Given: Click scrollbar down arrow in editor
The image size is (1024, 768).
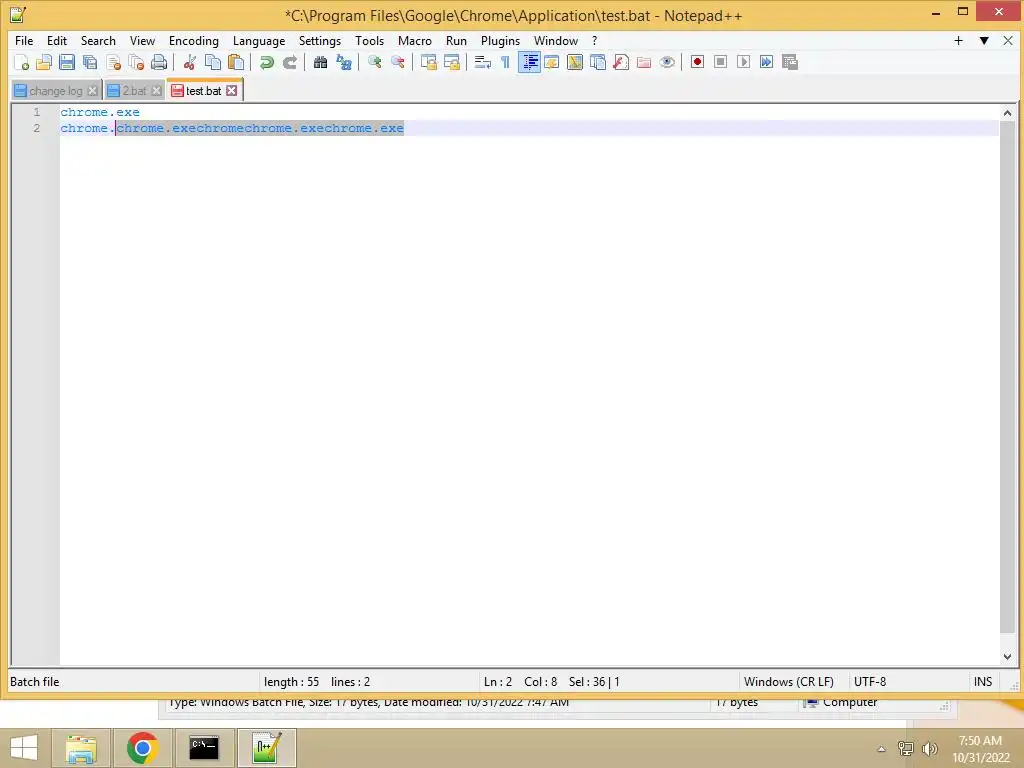Looking at the screenshot, I should click(1007, 656).
